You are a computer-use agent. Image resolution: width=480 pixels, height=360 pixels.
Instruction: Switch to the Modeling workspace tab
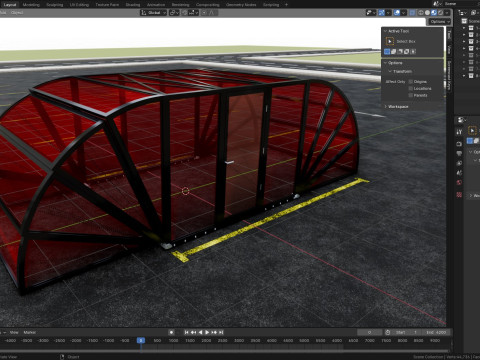point(31,5)
